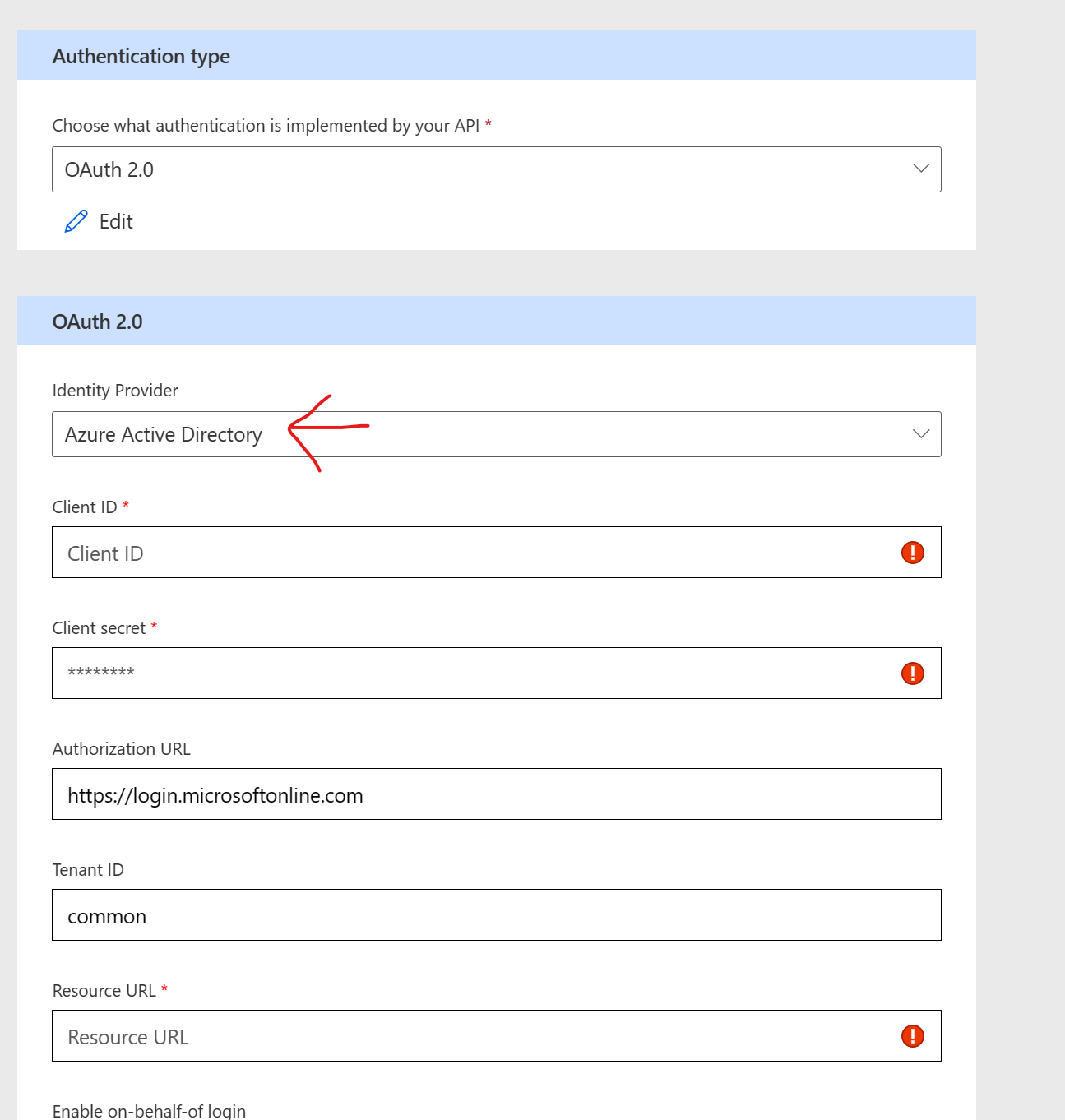The image size is (1065, 1120).
Task: Click inside the Client ID input field
Action: tap(411, 553)
